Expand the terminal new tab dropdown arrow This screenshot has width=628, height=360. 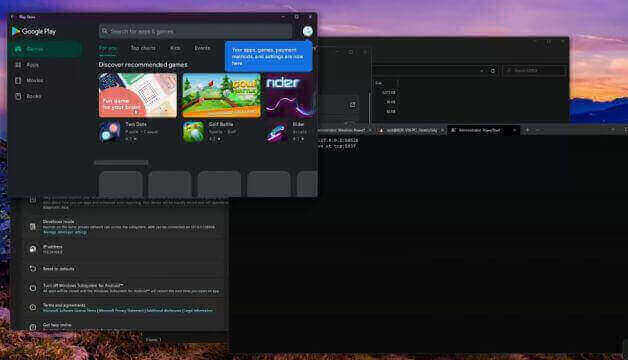coord(537,130)
